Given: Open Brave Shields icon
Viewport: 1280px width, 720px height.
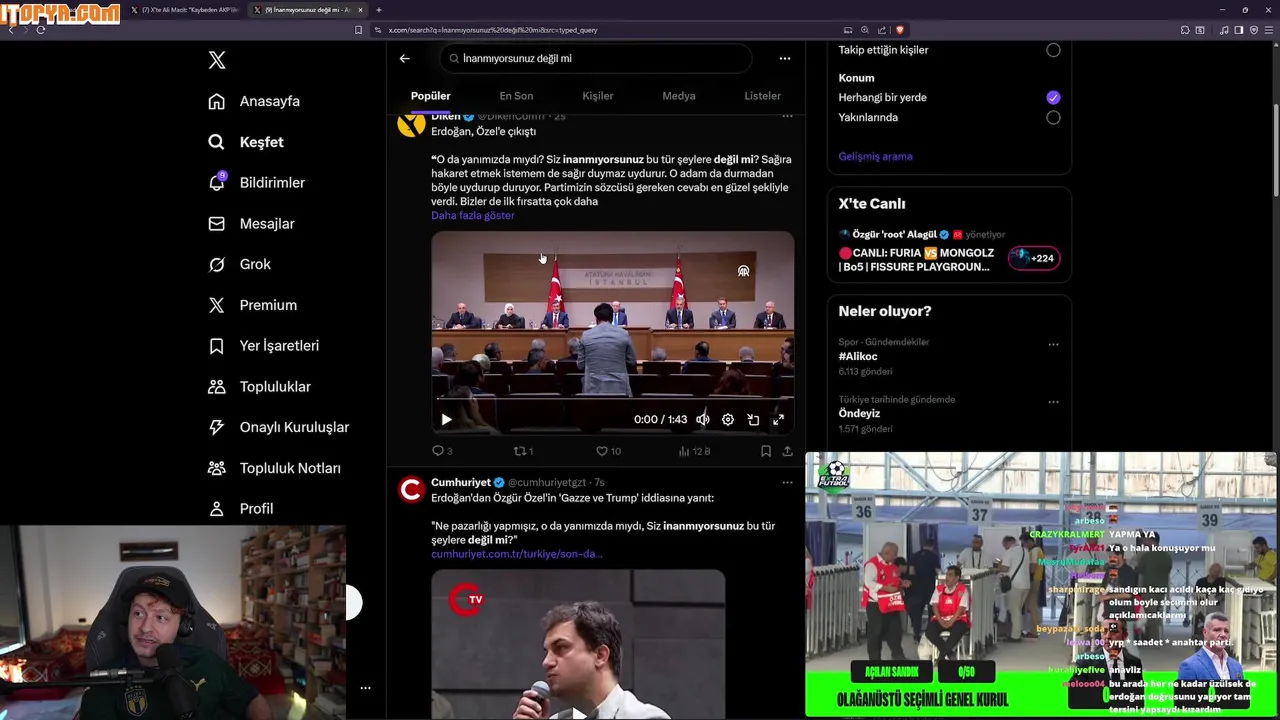Looking at the screenshot, I should pyautogui.click(x=900, y=30).
